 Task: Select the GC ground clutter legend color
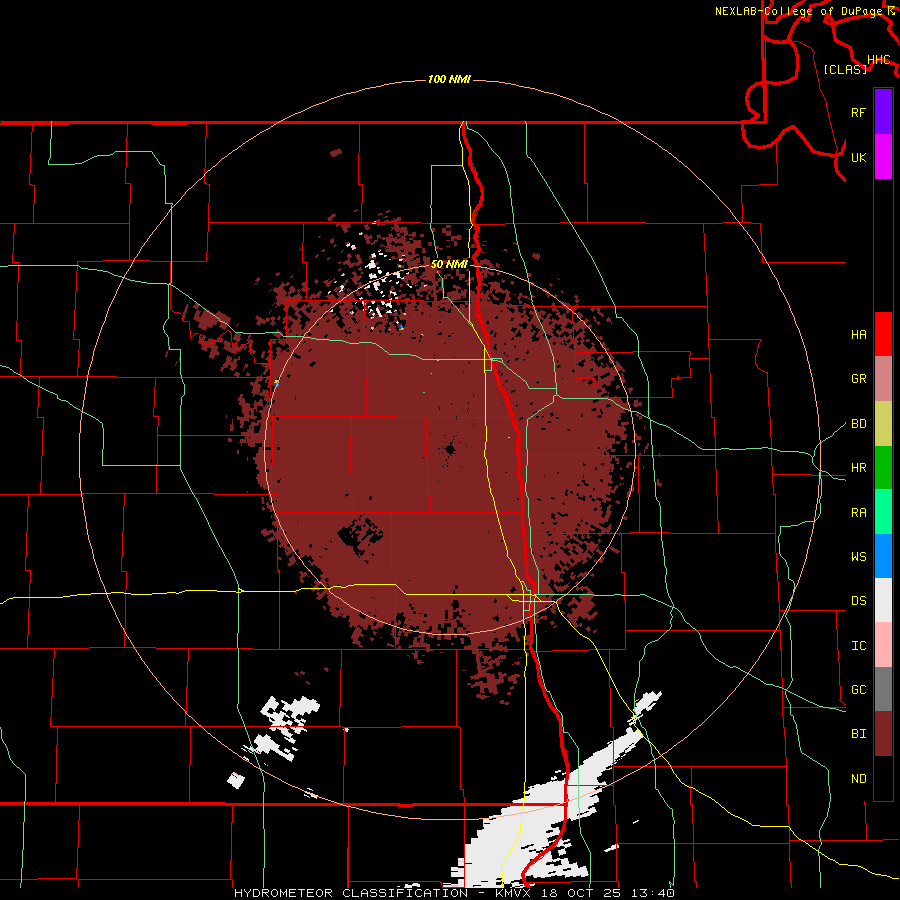pyautogui.click(x=883, y=689)
